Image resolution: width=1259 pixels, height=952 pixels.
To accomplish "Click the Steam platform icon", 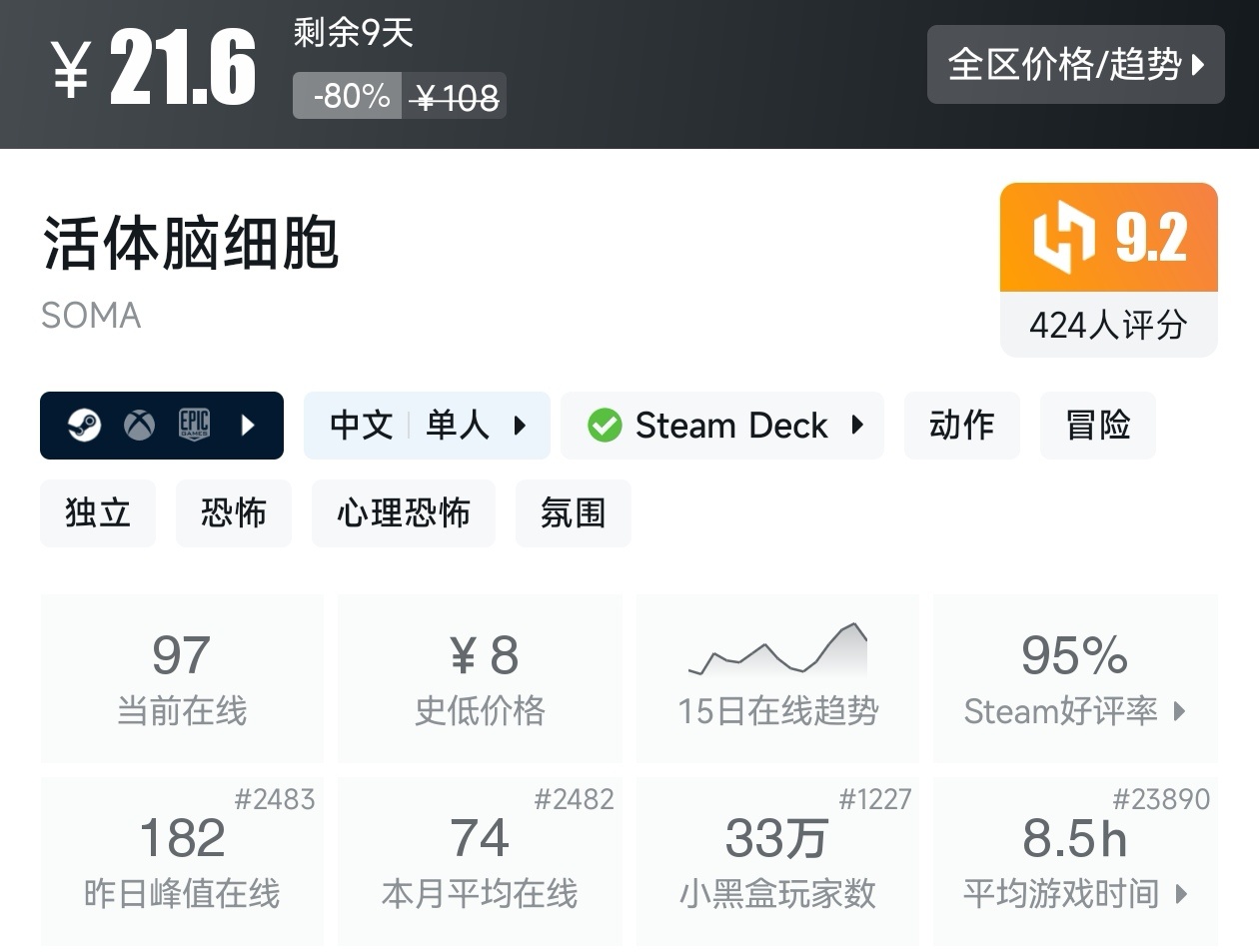I will coord(85,426).
